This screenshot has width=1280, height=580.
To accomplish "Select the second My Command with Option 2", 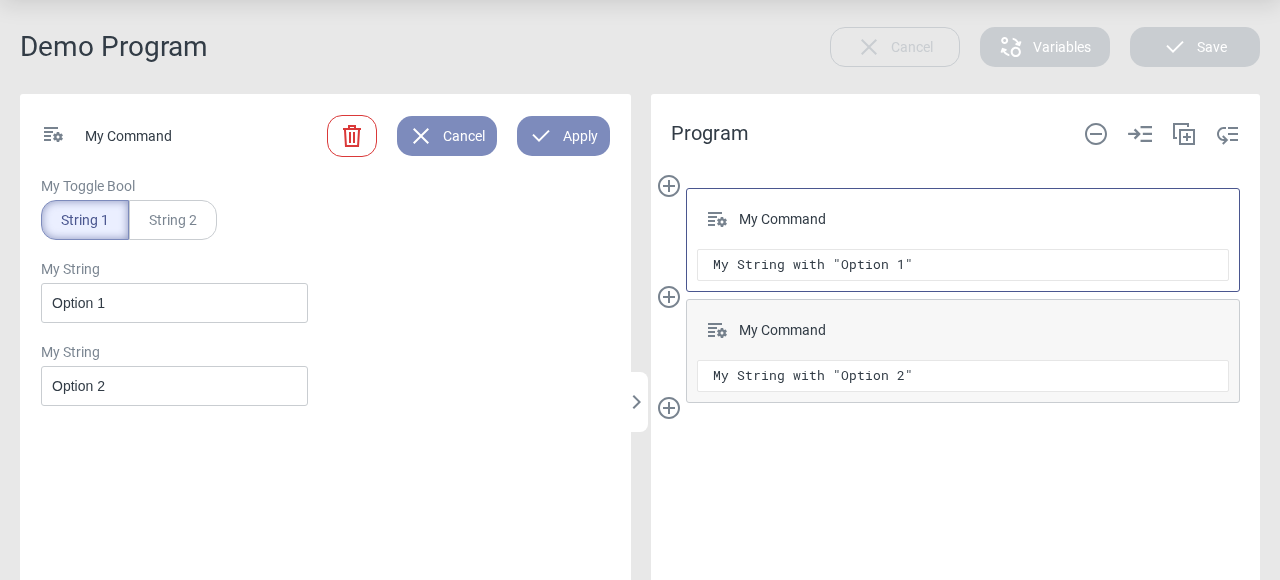I will click(962, 331).
